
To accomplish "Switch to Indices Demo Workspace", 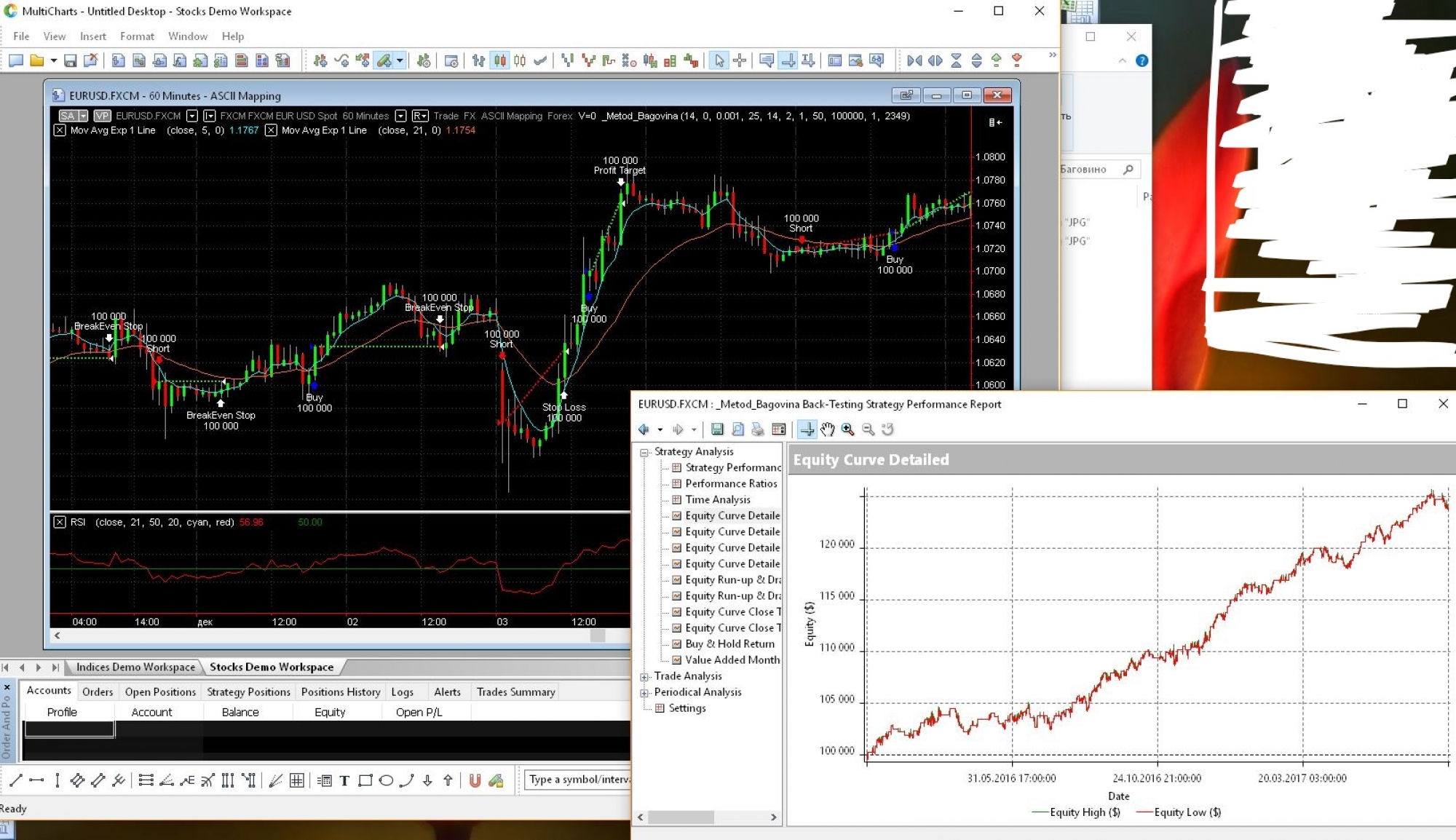I will pyautogui.click(x=135, y=667).
